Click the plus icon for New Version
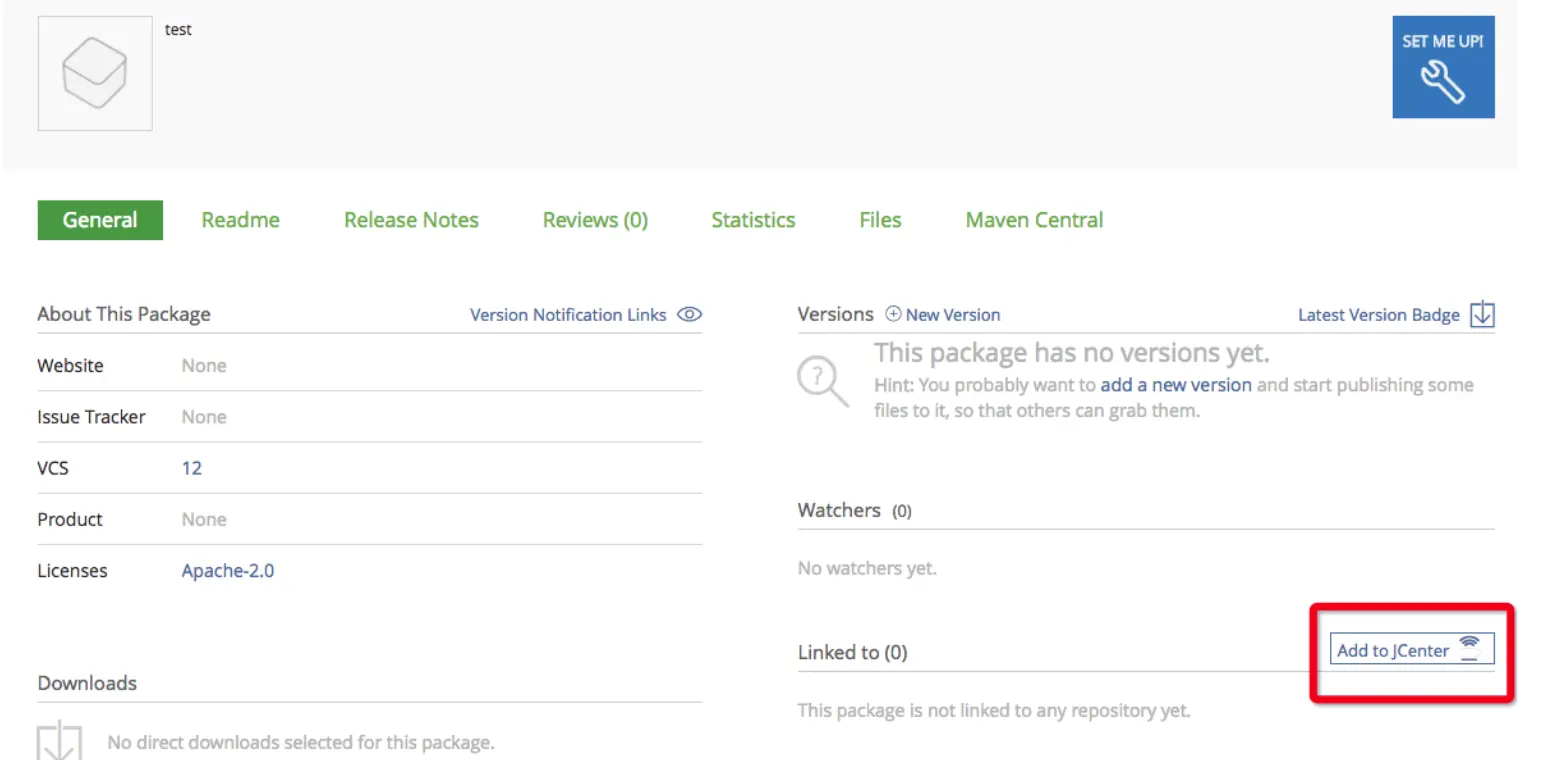The height and width of the screenshot is (760, 1555). tap(893, 314)
